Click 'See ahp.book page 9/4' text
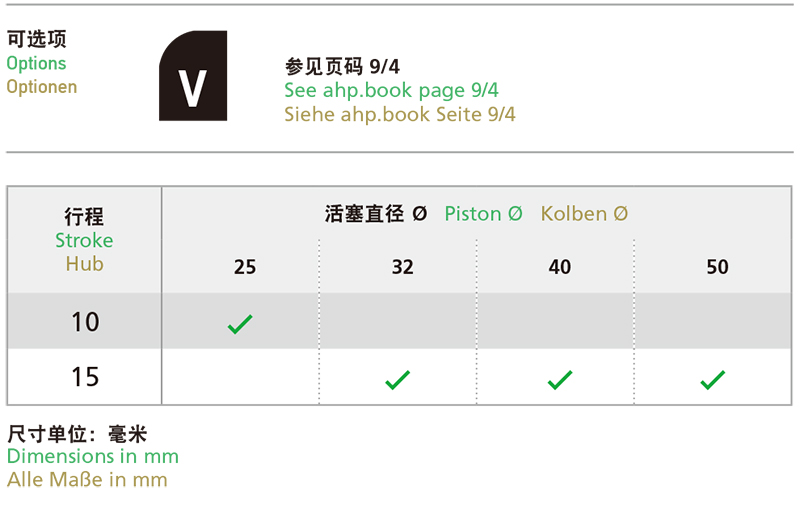Screen dimensions: 800x505 point(391,90)
